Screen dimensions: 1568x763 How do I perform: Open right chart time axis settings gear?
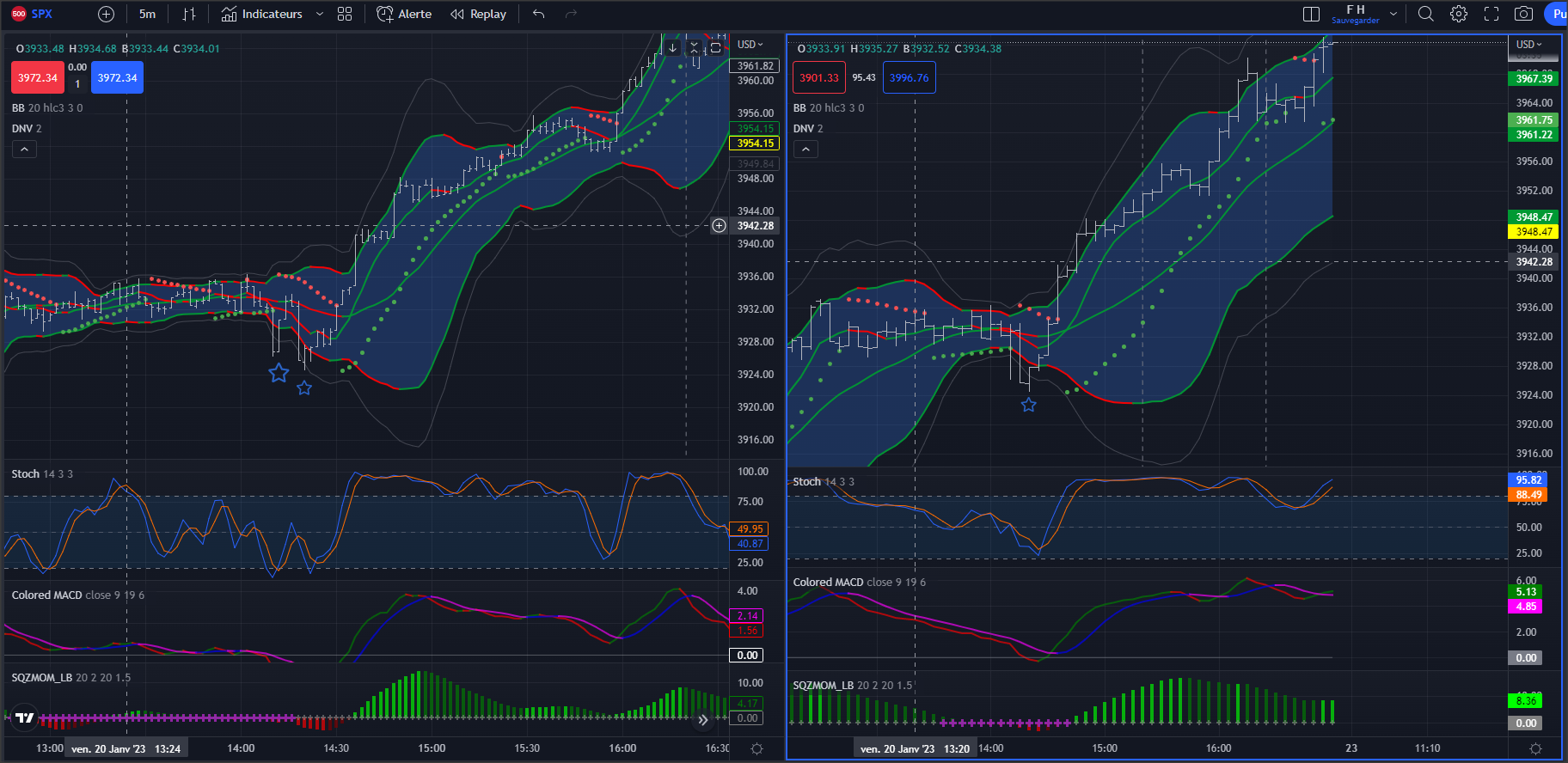1535,748
